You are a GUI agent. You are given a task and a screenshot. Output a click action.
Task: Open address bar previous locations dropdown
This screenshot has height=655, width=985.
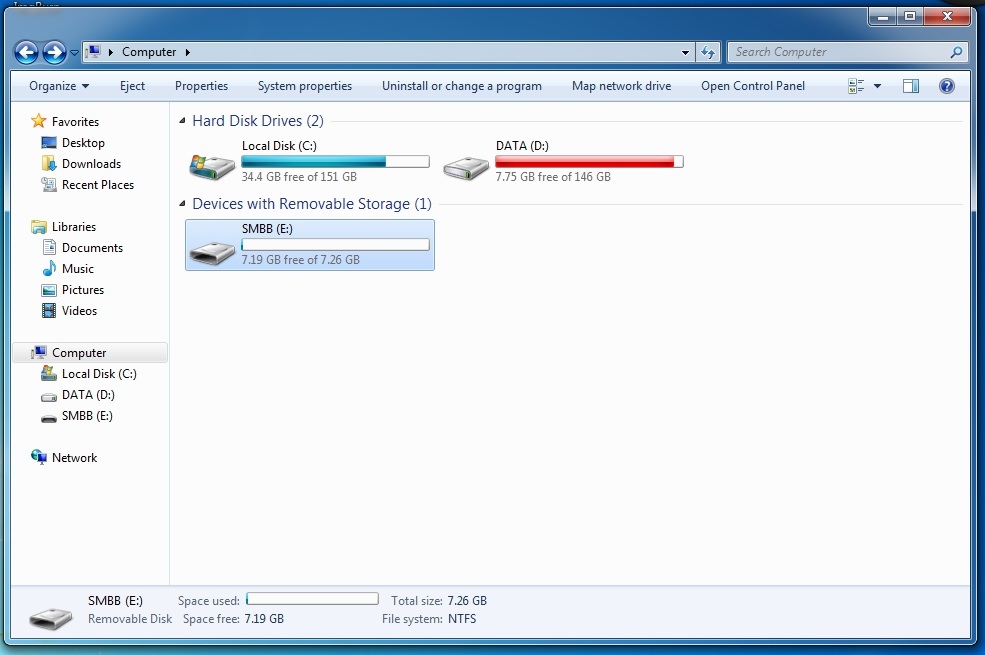[685, 53]
